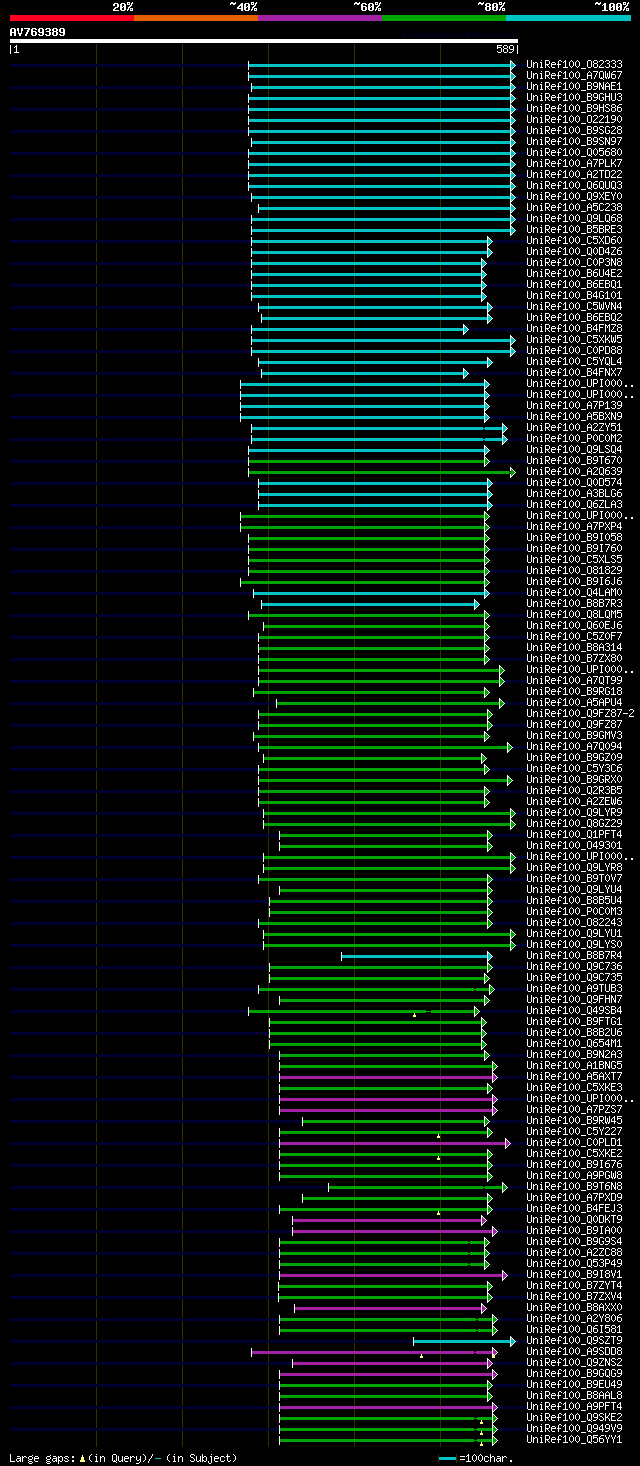This screenshot has width=640, height=1466.
Task: Select hit label UniRef100_Q1PFT4
Action: click(574, 835)
